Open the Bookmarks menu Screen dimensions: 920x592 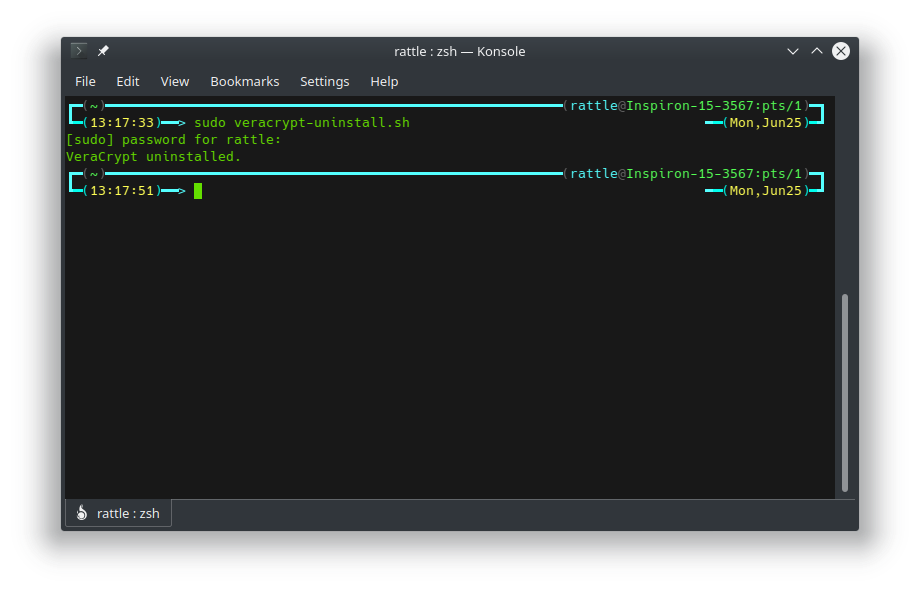click(245, 82)
